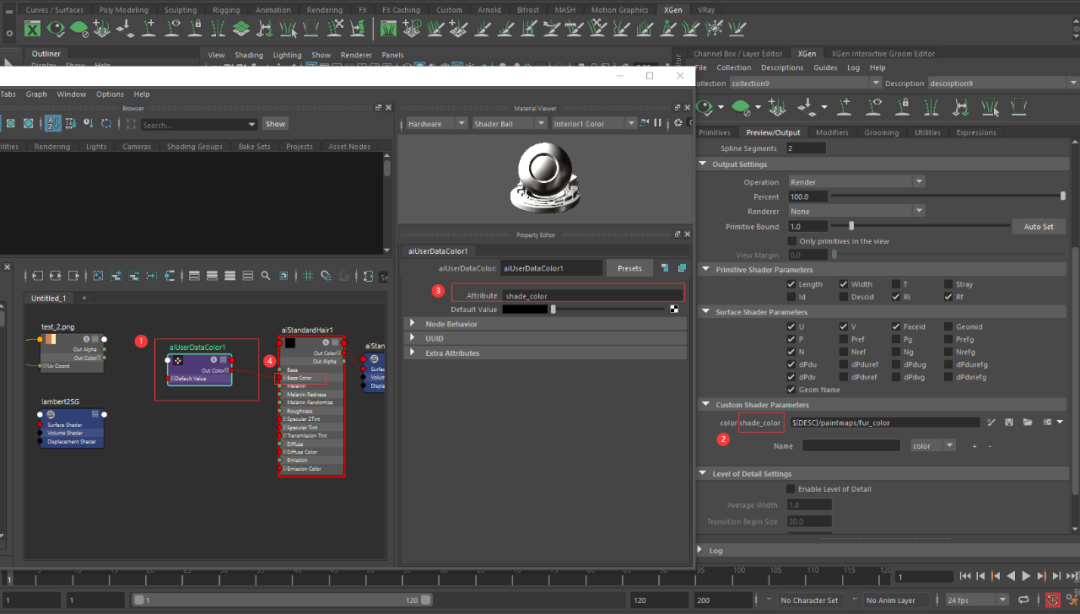
Task: Toggle the dPdu checkbox
Action: point(791,365)
